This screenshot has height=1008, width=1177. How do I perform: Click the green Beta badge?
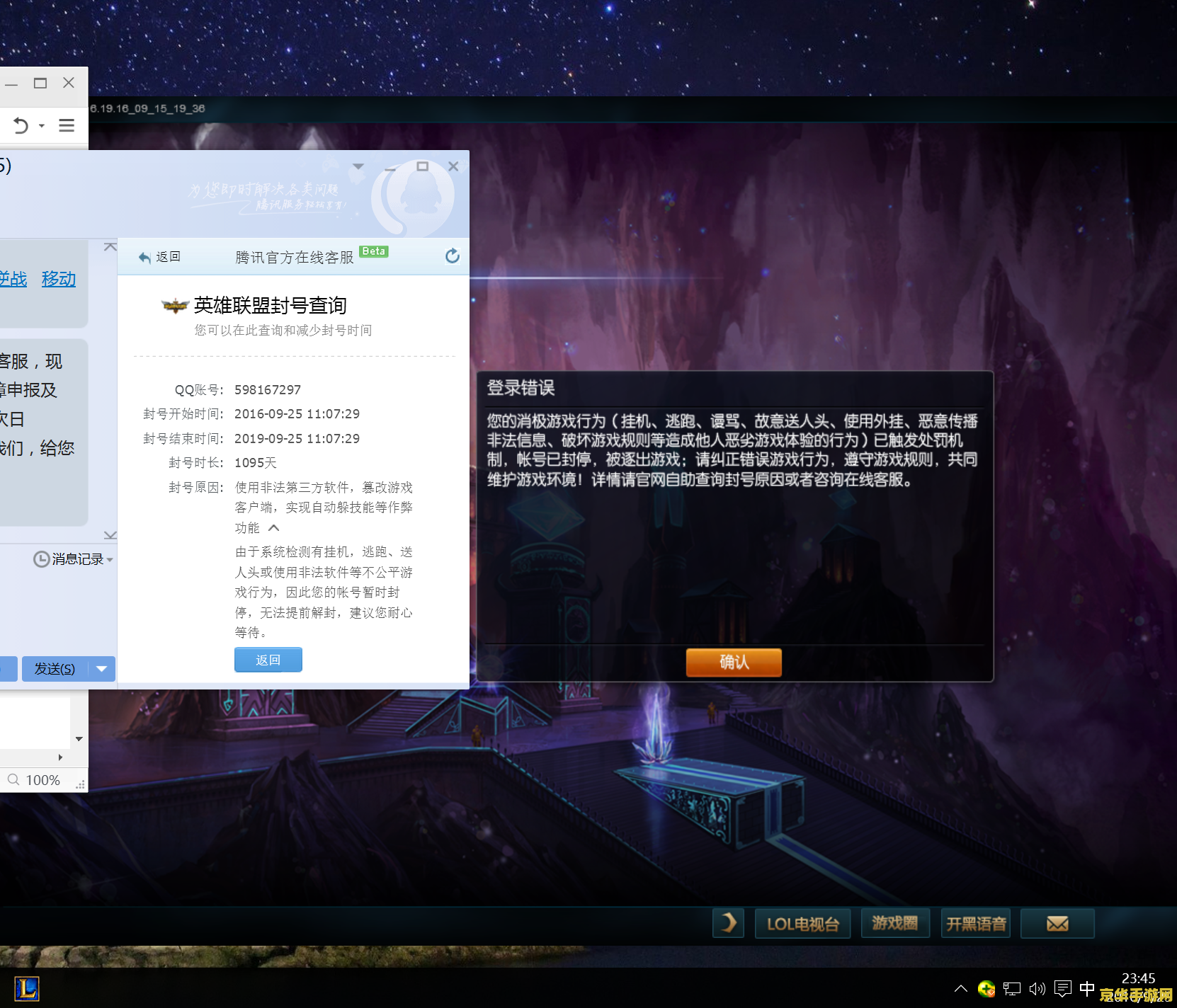coord(374,251)
